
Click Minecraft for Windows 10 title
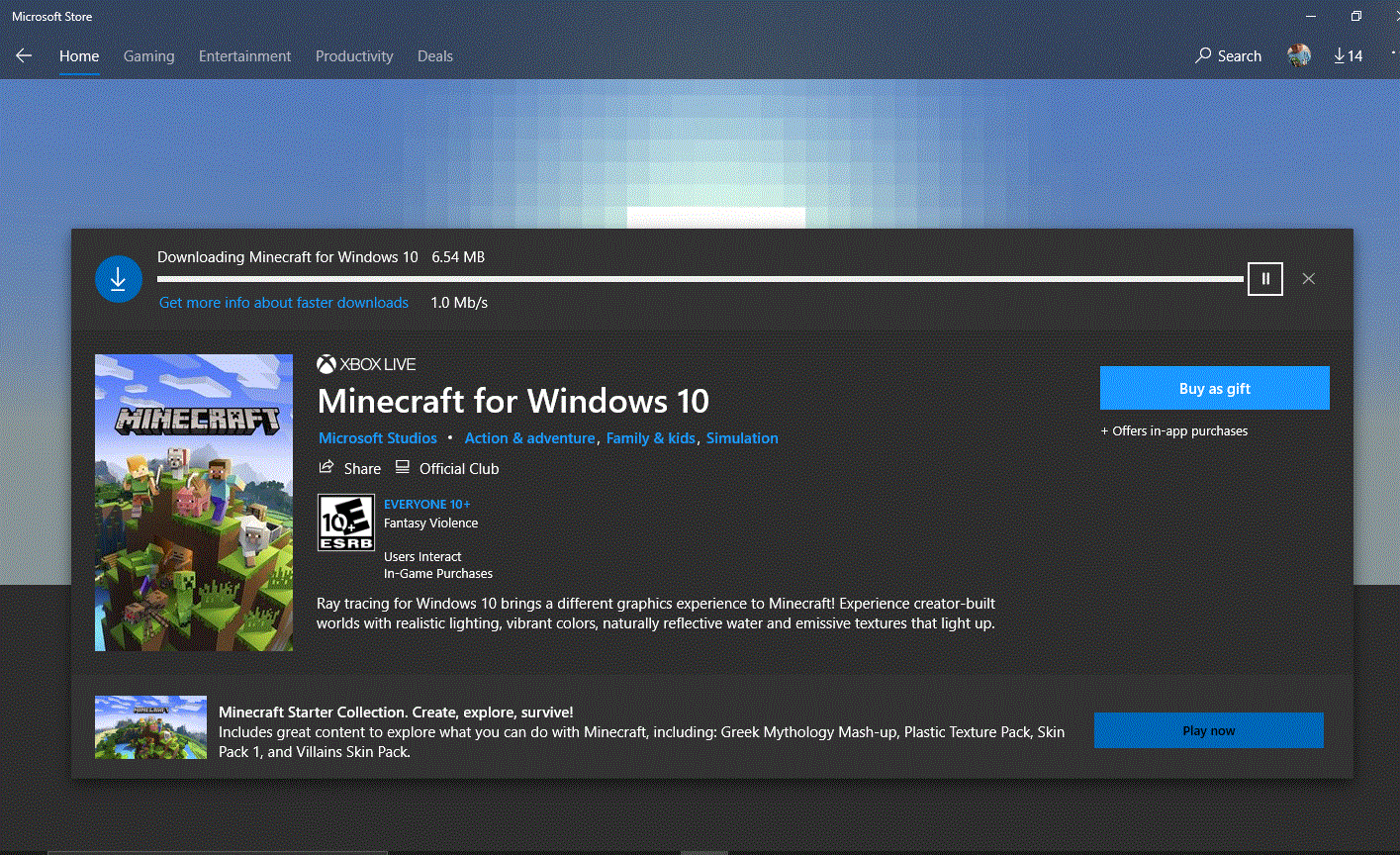513,401
